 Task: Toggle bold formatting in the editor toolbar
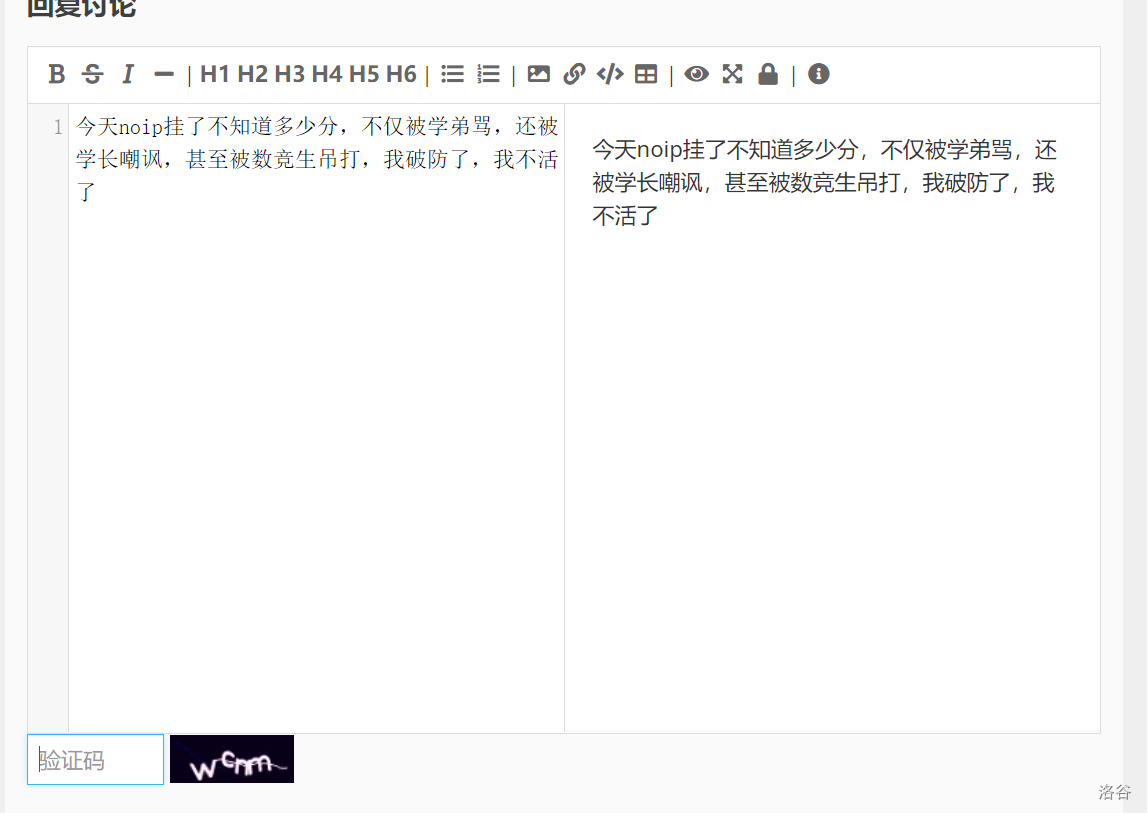tap(57, 74)
